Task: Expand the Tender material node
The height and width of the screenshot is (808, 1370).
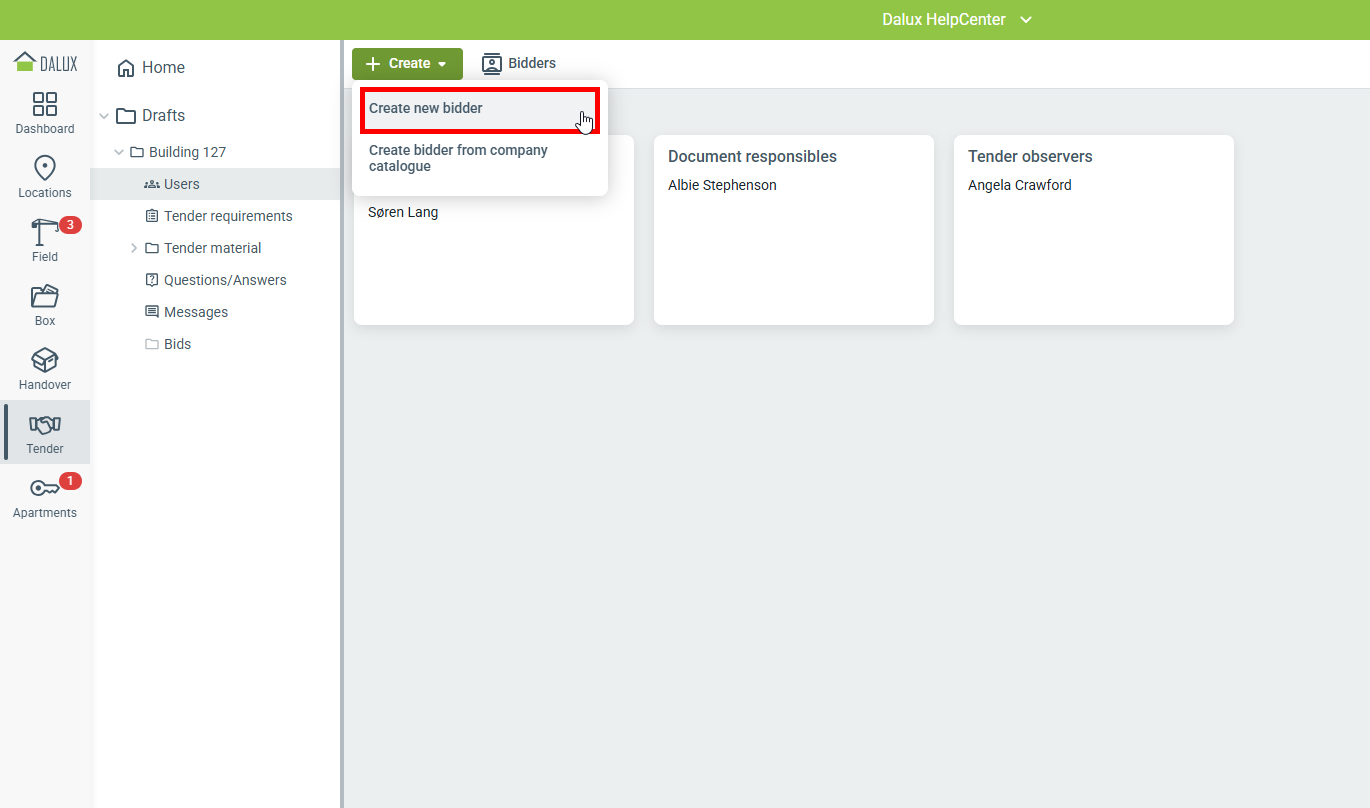Action: click(x=134, y=248)
